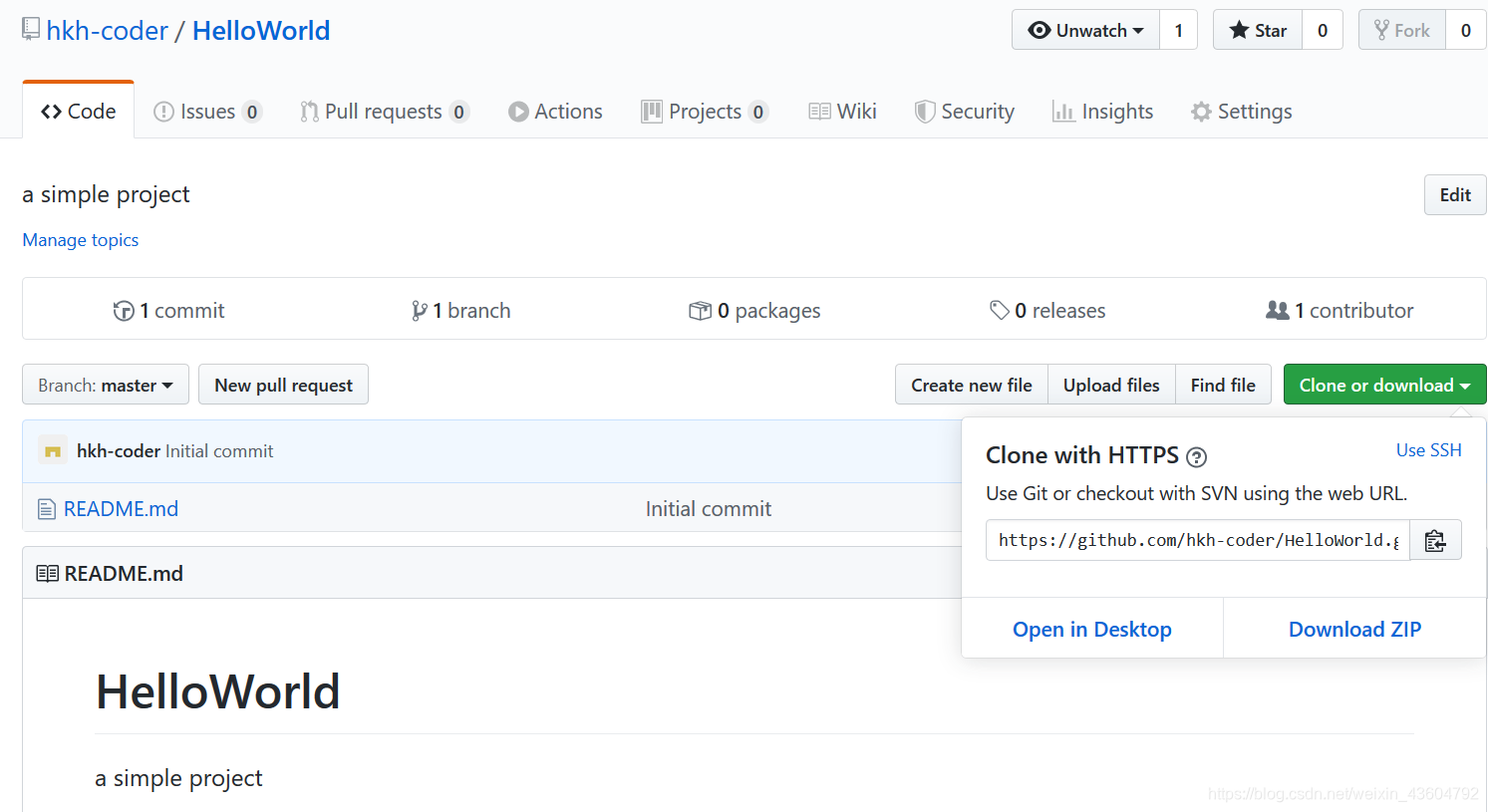Open the HelloWorld repository link
Viewport: 1488px width, 812px height.
pos(261,31)
